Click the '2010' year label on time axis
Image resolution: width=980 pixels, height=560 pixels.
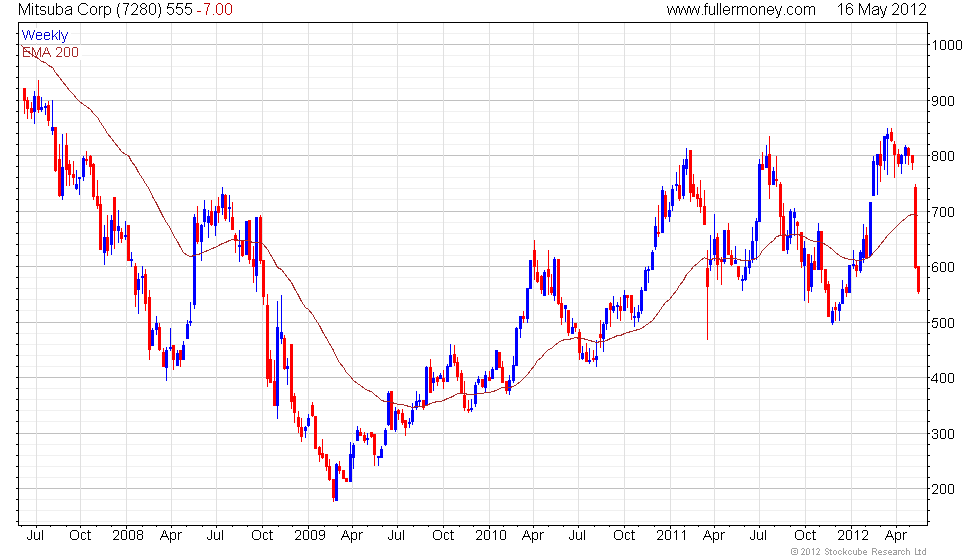click(491, 536)
